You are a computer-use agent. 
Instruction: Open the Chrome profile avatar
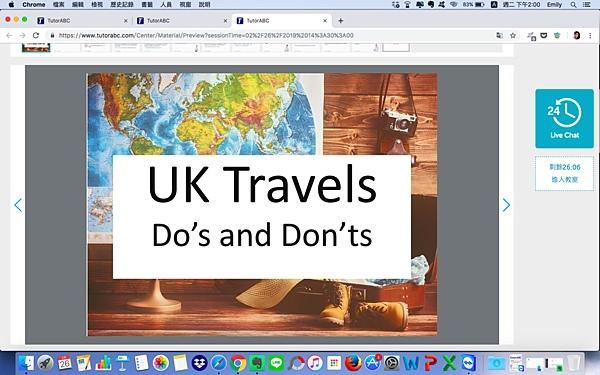[x=577, y=35]
